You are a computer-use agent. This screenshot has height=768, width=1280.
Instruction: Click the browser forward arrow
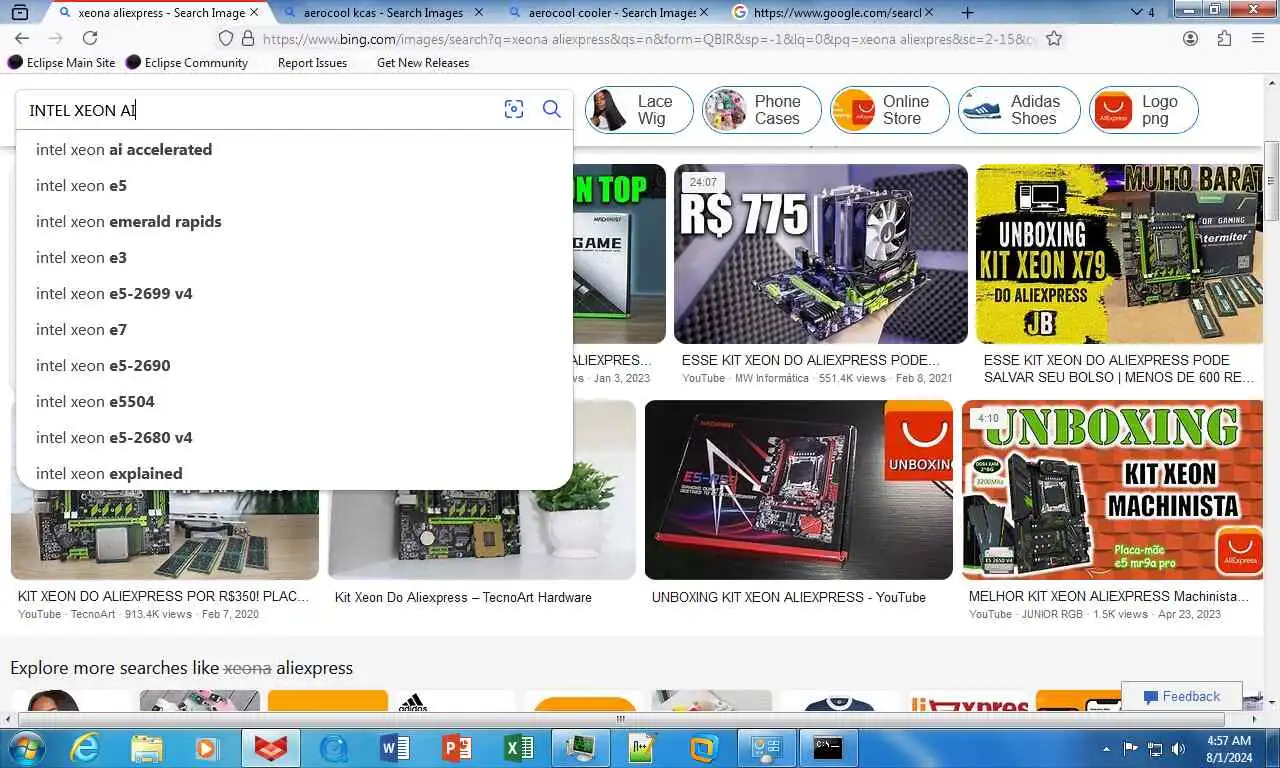56,38
